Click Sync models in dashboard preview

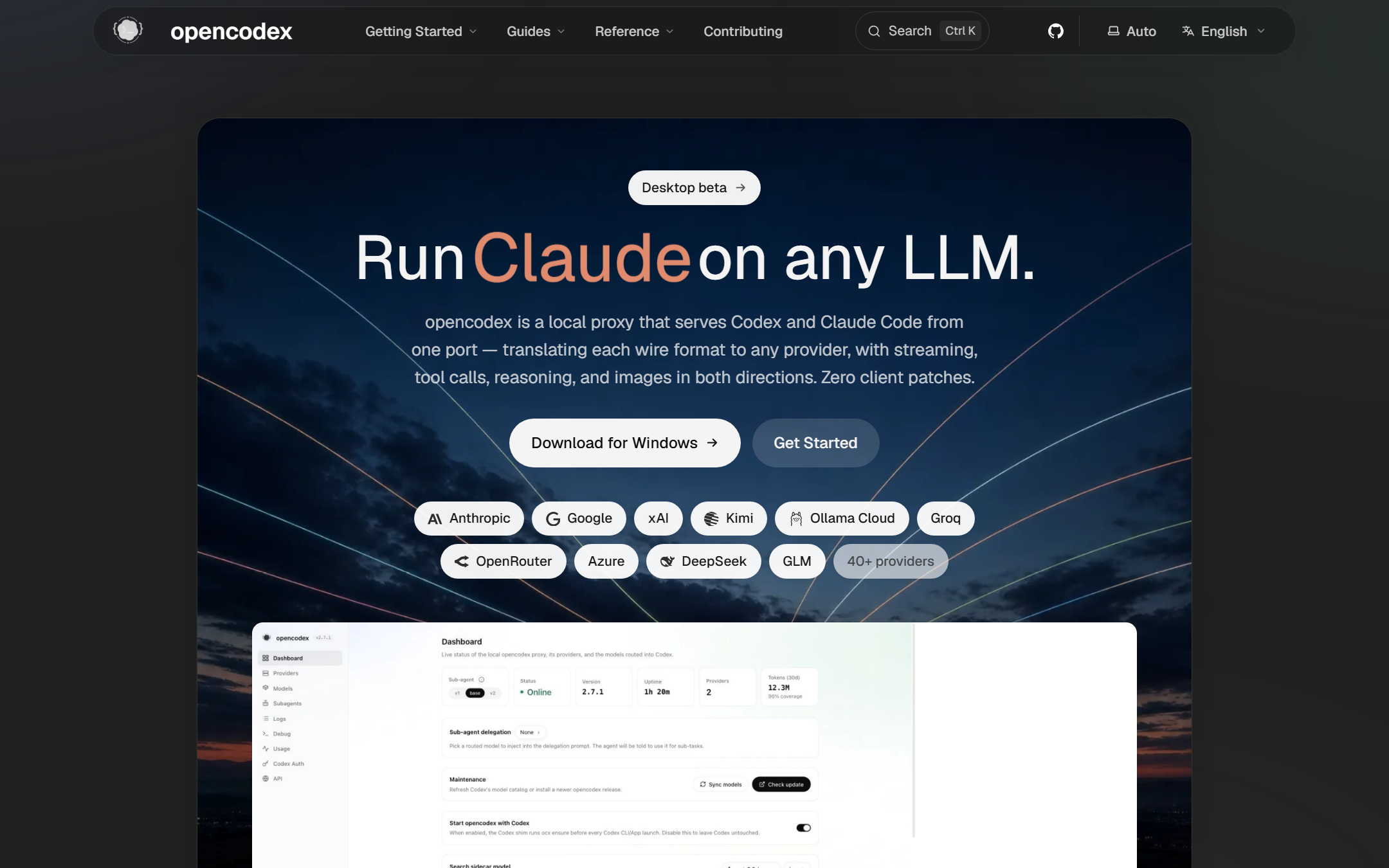tap(721, 784)
